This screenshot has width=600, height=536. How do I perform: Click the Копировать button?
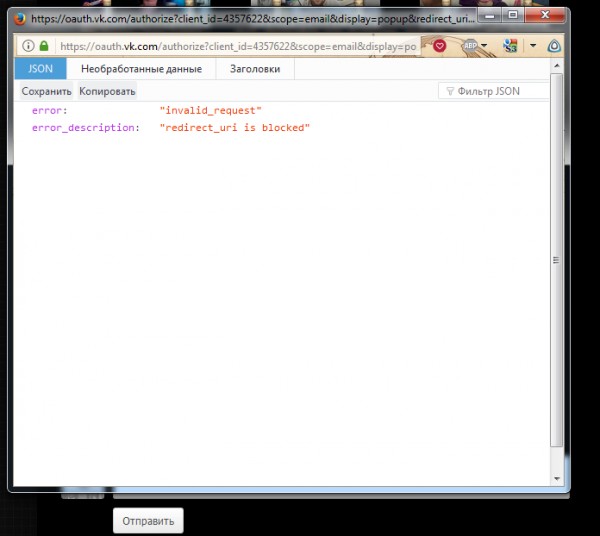pyautogui.click(x=107, y=91)
